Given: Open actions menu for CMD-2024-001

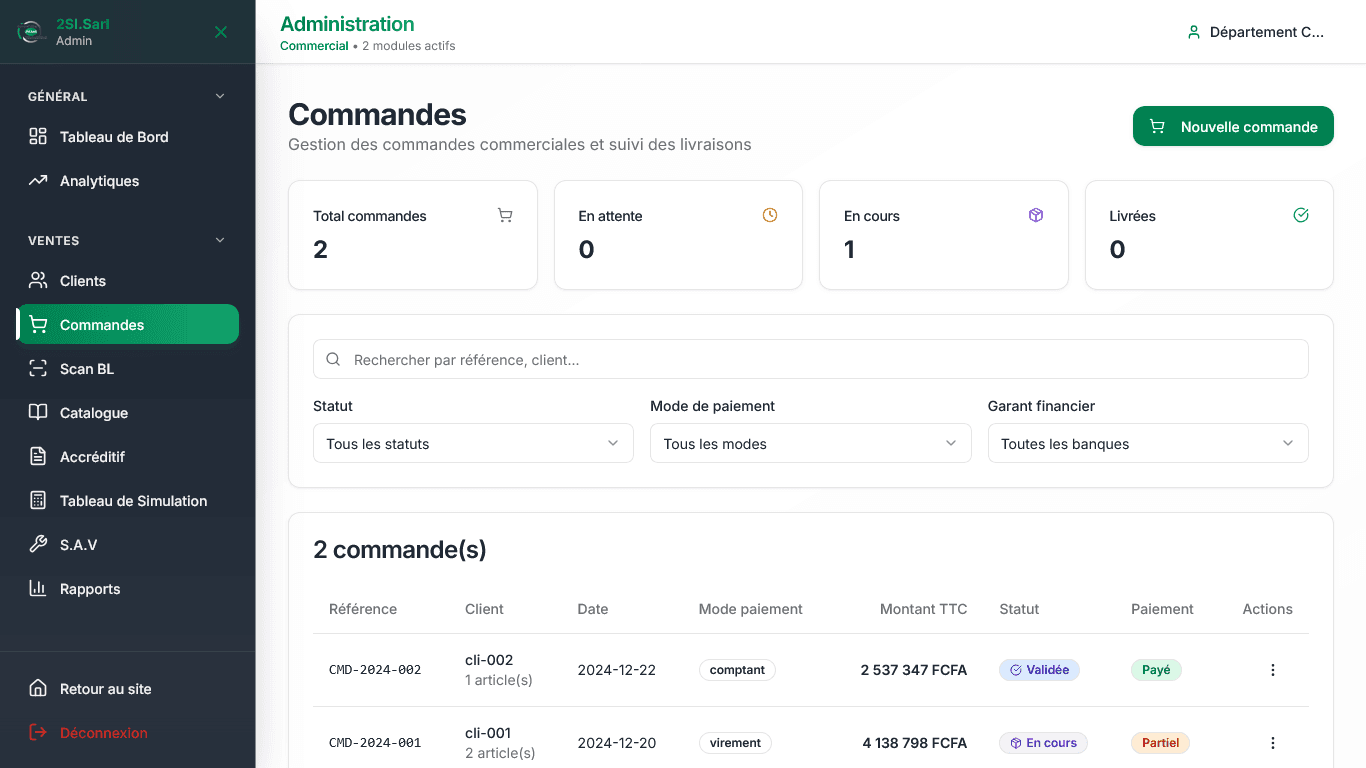Looking at the screenshot, I should coord(1273,743).
